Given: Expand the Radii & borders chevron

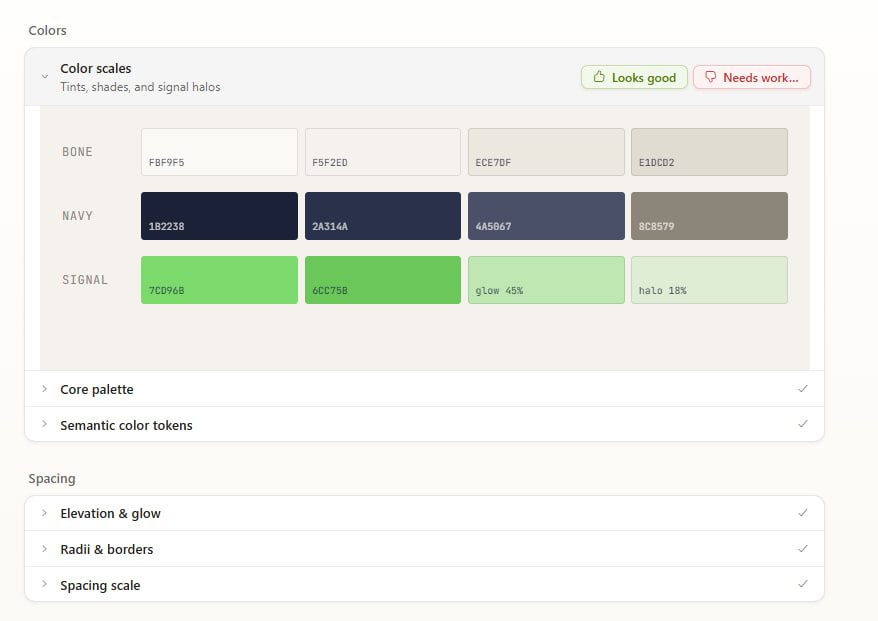Looking at the screenshot, I should coord(45,549).
